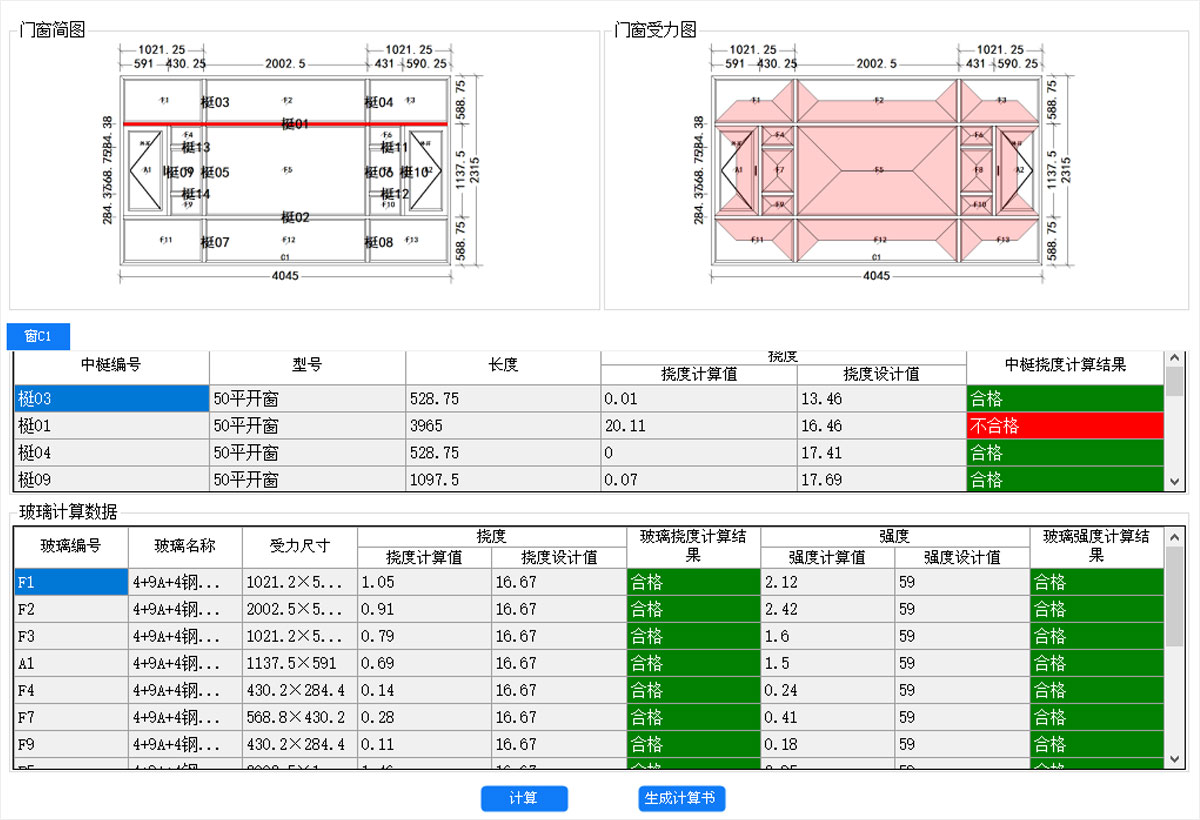Screen dimensions: 1200x820
Task: Select the 梃03 row in mullion table
Action: tap(111, 399)
